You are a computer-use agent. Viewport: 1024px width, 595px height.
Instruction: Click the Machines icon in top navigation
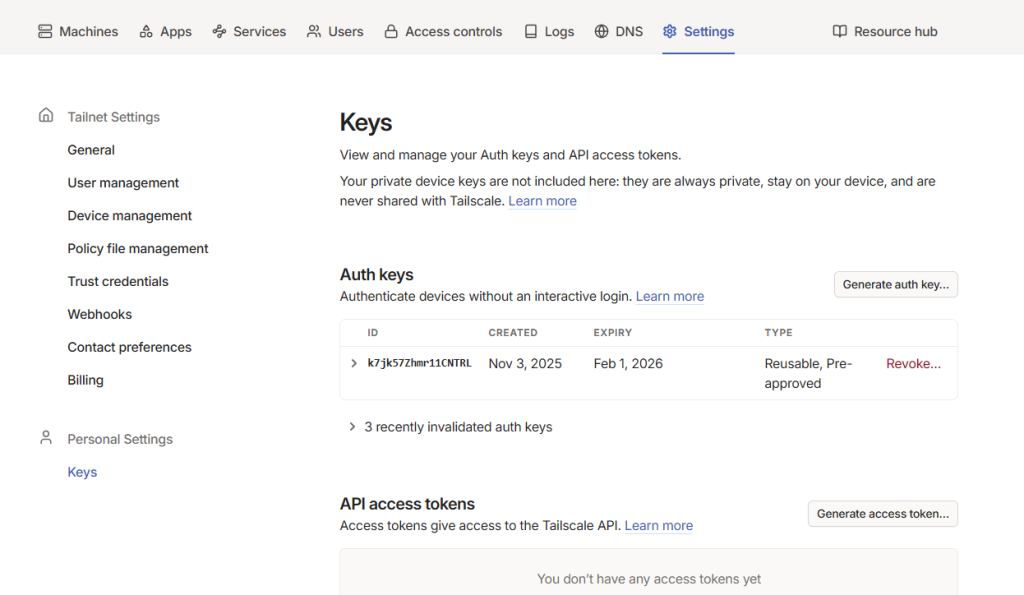(x=45, y=32)
